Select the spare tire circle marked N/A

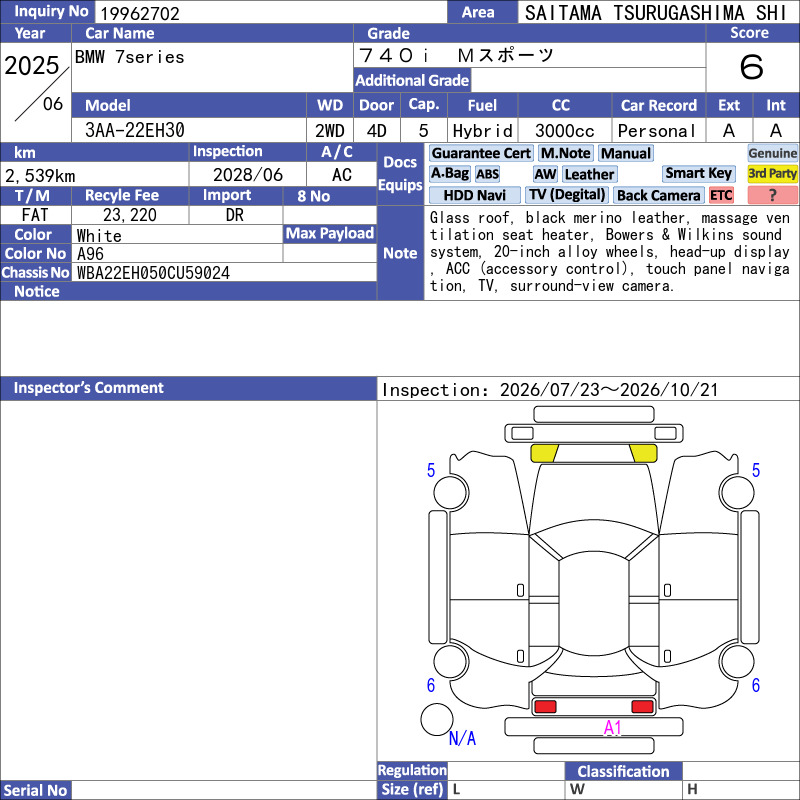(x=437, y=719)
